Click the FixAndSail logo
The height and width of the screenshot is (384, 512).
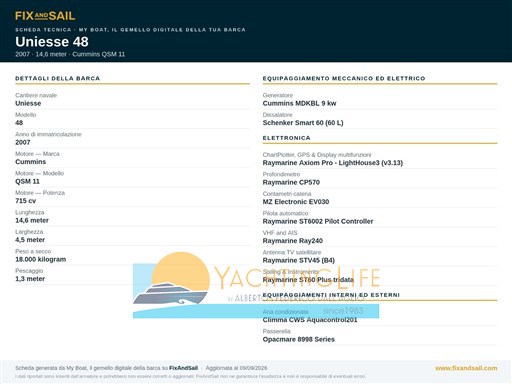click(45, 16)
